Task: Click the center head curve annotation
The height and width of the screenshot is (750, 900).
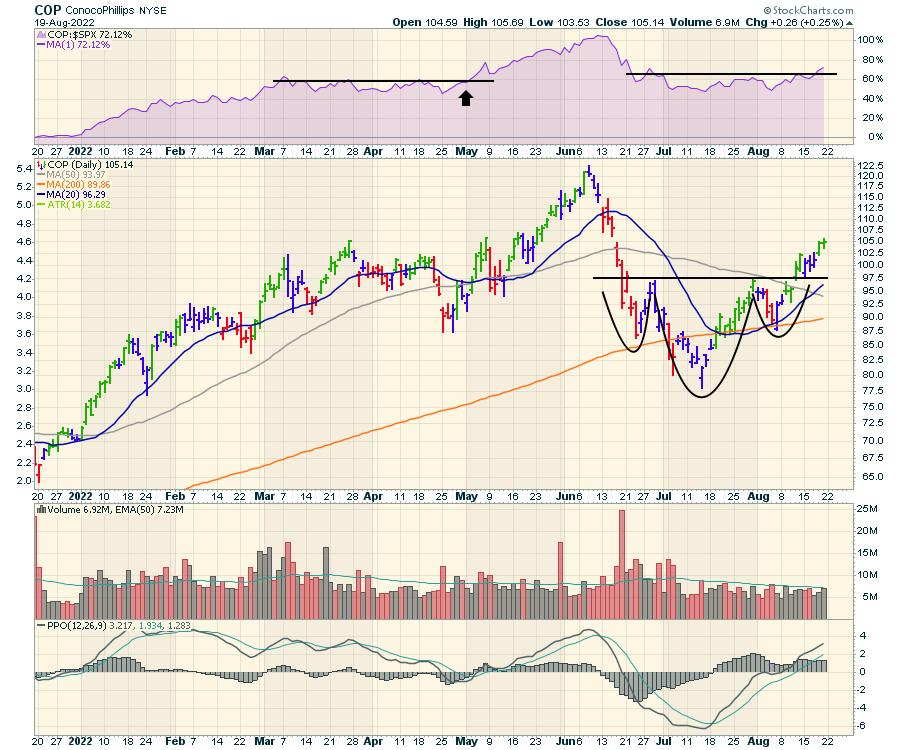Action: (x=700, y=396)
